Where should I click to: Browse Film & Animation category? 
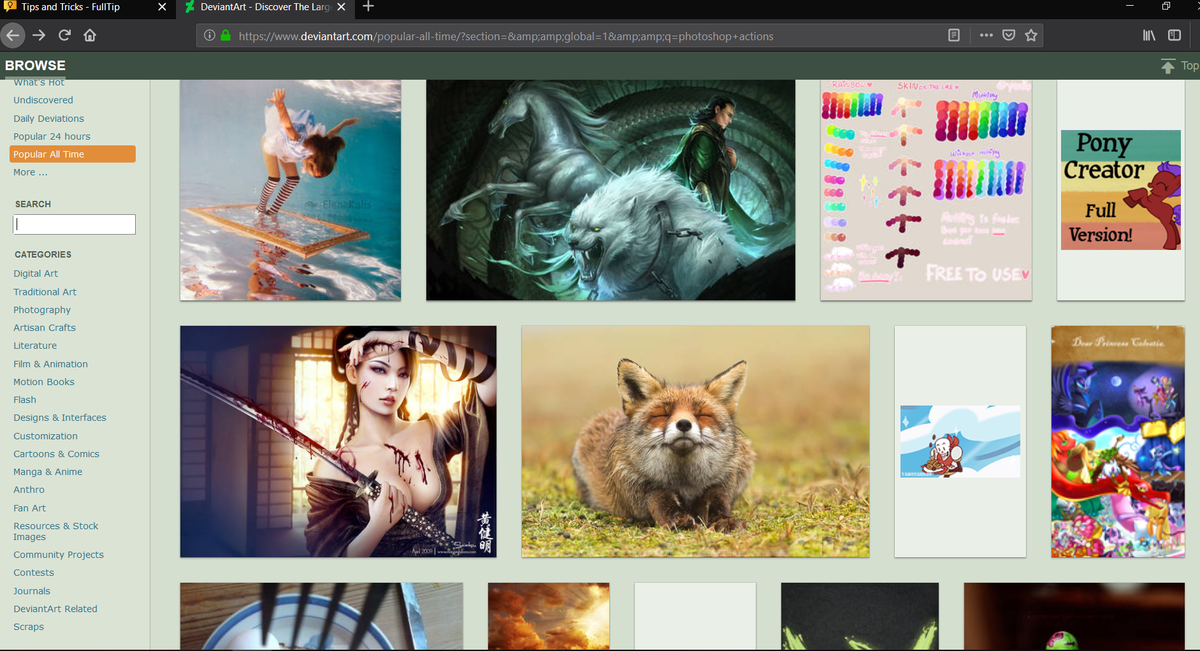coord(51,364)
